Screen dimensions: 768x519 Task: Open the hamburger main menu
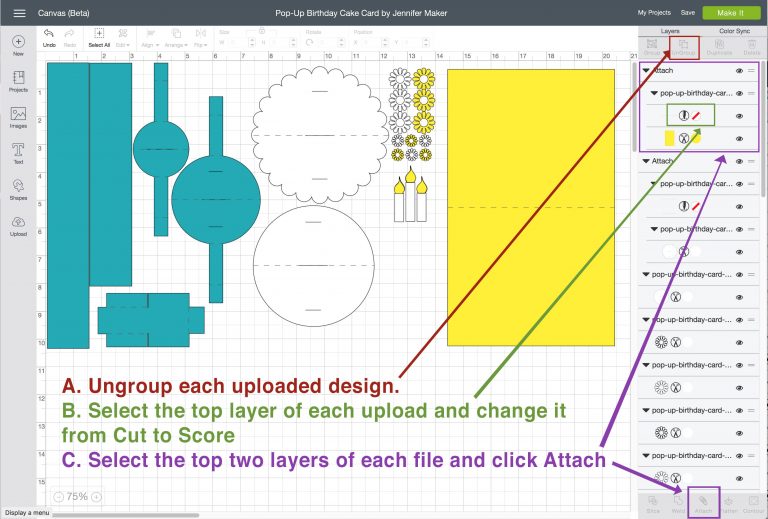19,13
